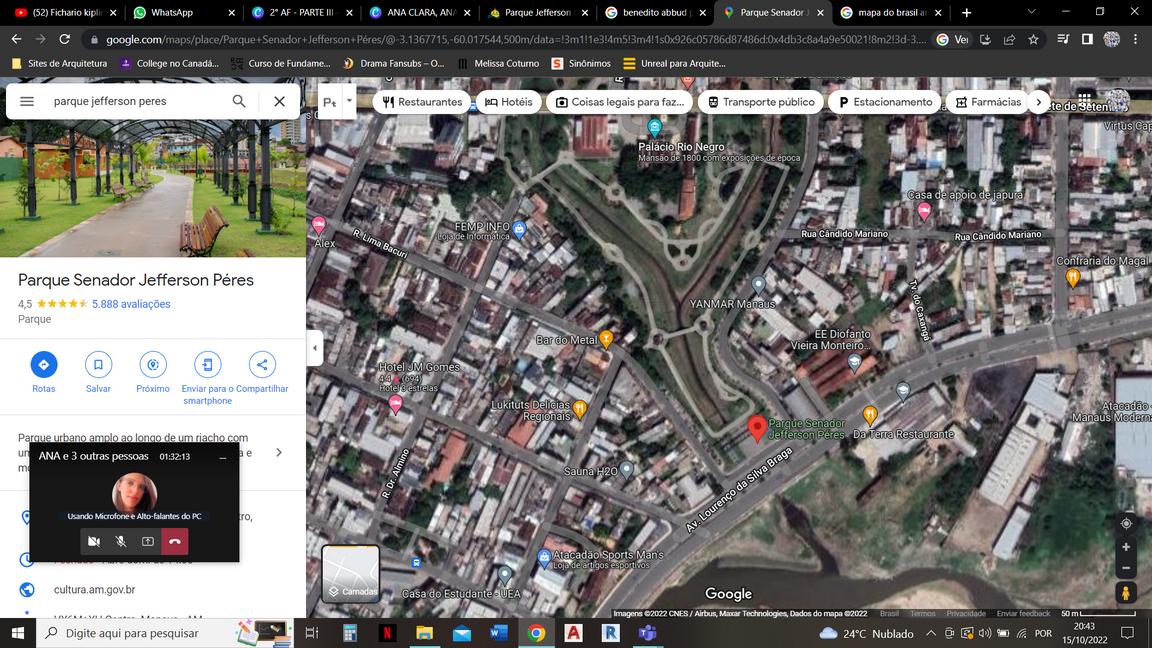Hang up the call with red button
Screen dimensions: 1152x648
(175, 541)
